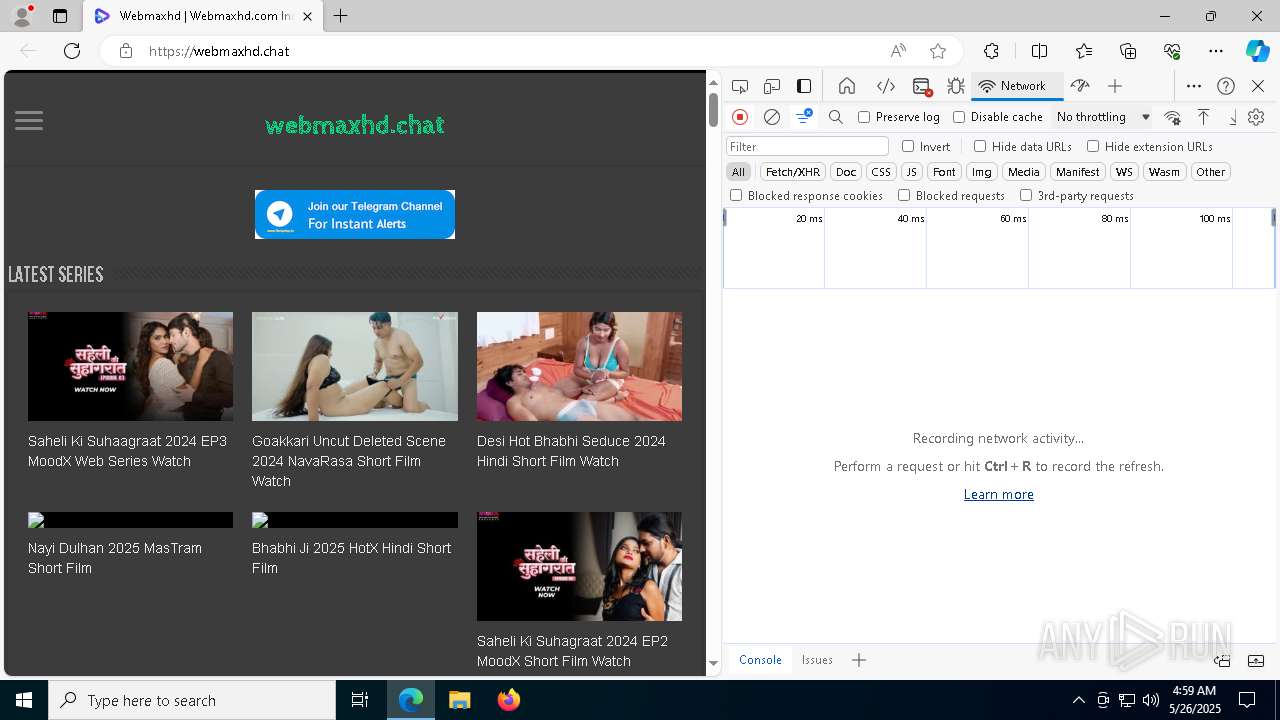Export HAR with the down arrow
Viewport: 1280px width, 720px height.
tap(1233, 117)
